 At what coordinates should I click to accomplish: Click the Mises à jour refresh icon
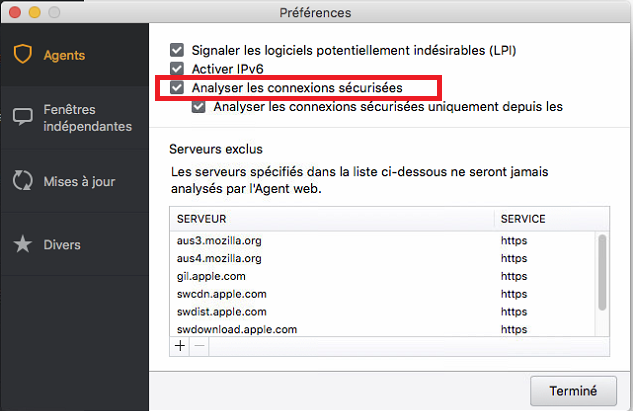coord(22,181)
